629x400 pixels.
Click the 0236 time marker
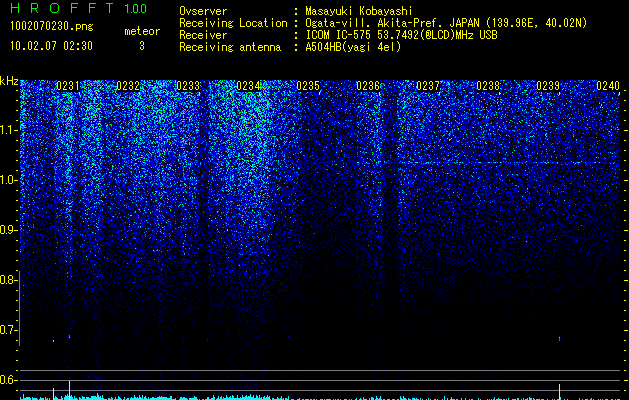[368, 86]
